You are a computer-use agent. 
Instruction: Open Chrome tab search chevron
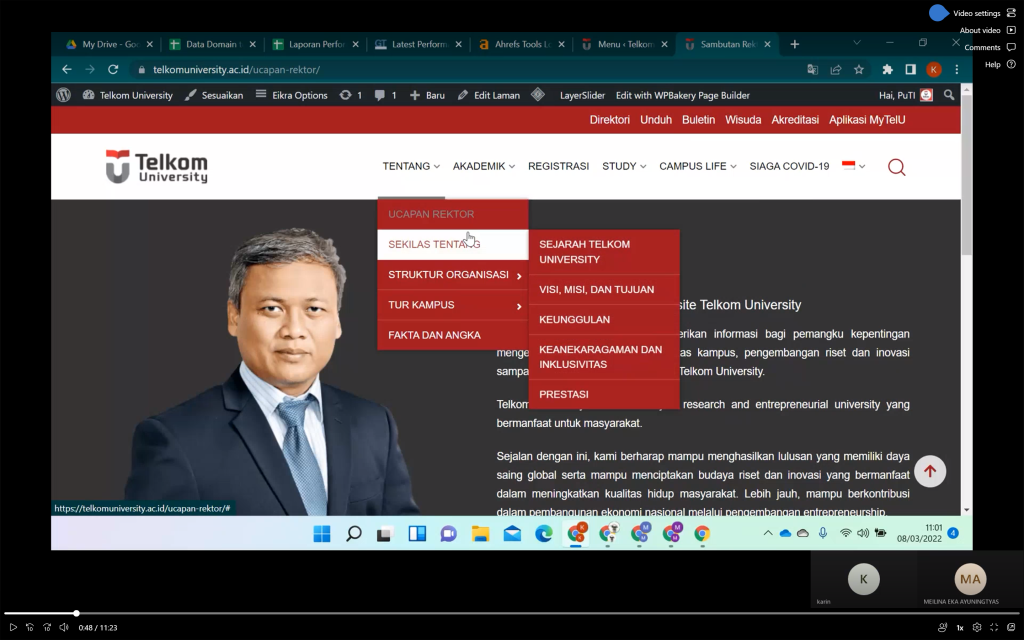(x=857, y=43)
